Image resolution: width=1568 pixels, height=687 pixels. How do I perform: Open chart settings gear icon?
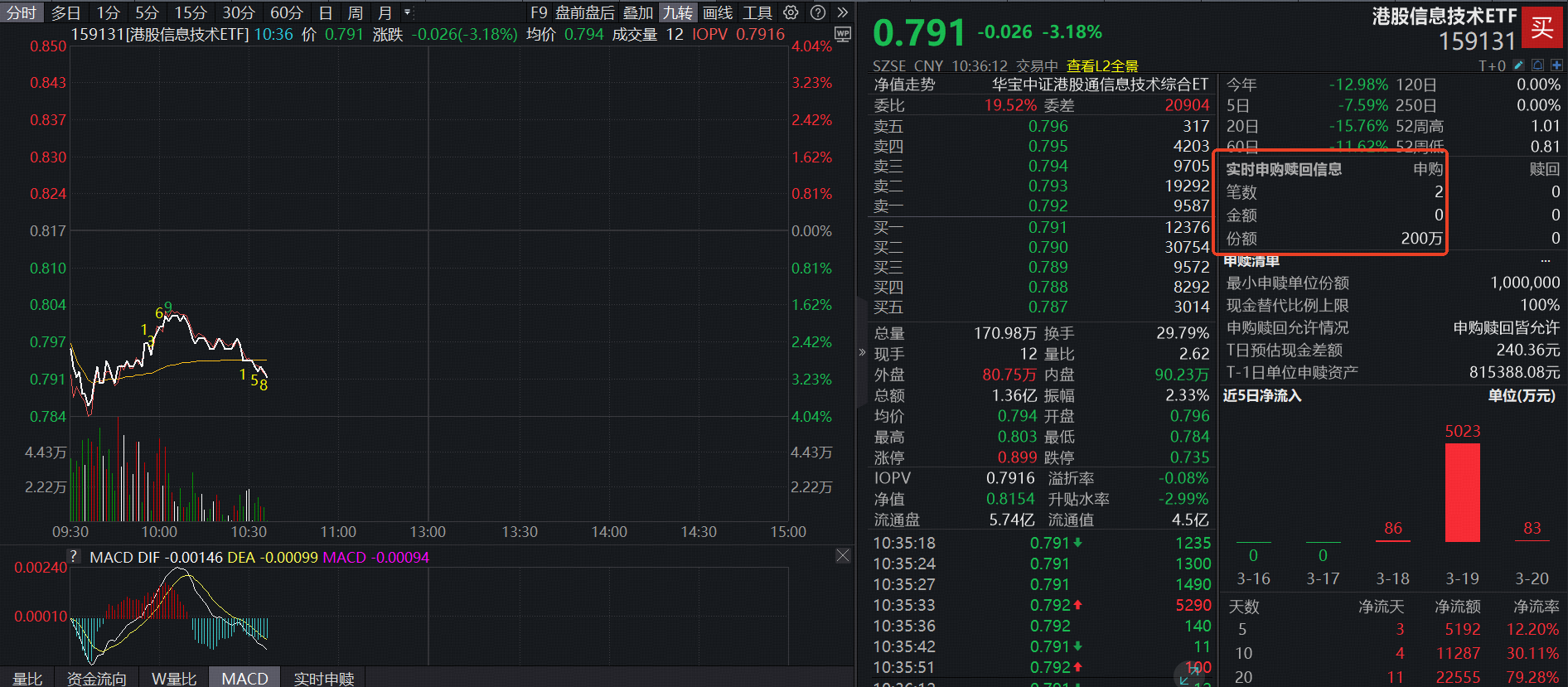pyautogui.click(x=791, y=12)
